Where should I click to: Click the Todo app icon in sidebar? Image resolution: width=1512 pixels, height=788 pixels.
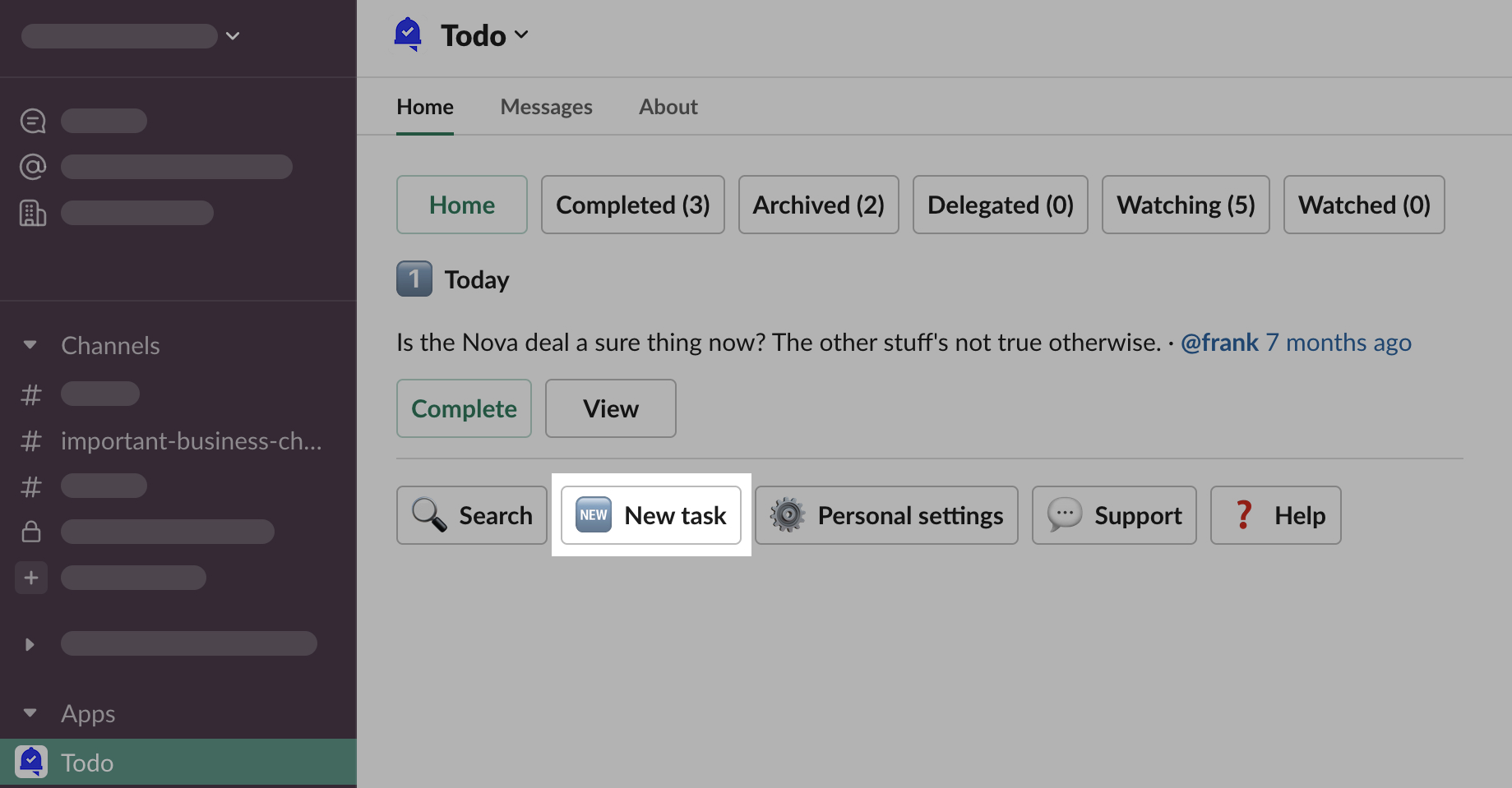click(x=31, y=763)
